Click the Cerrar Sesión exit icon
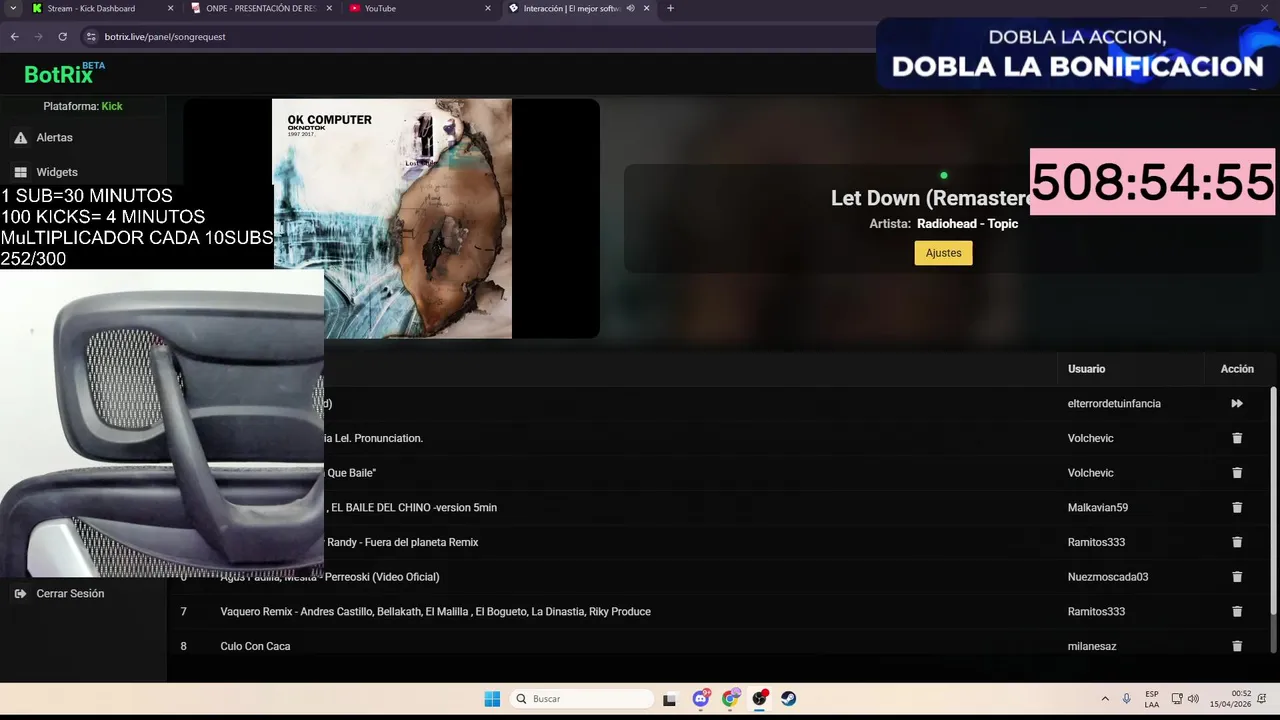The width and height of the screenshot is (1280, 720). tap(20, 593)
